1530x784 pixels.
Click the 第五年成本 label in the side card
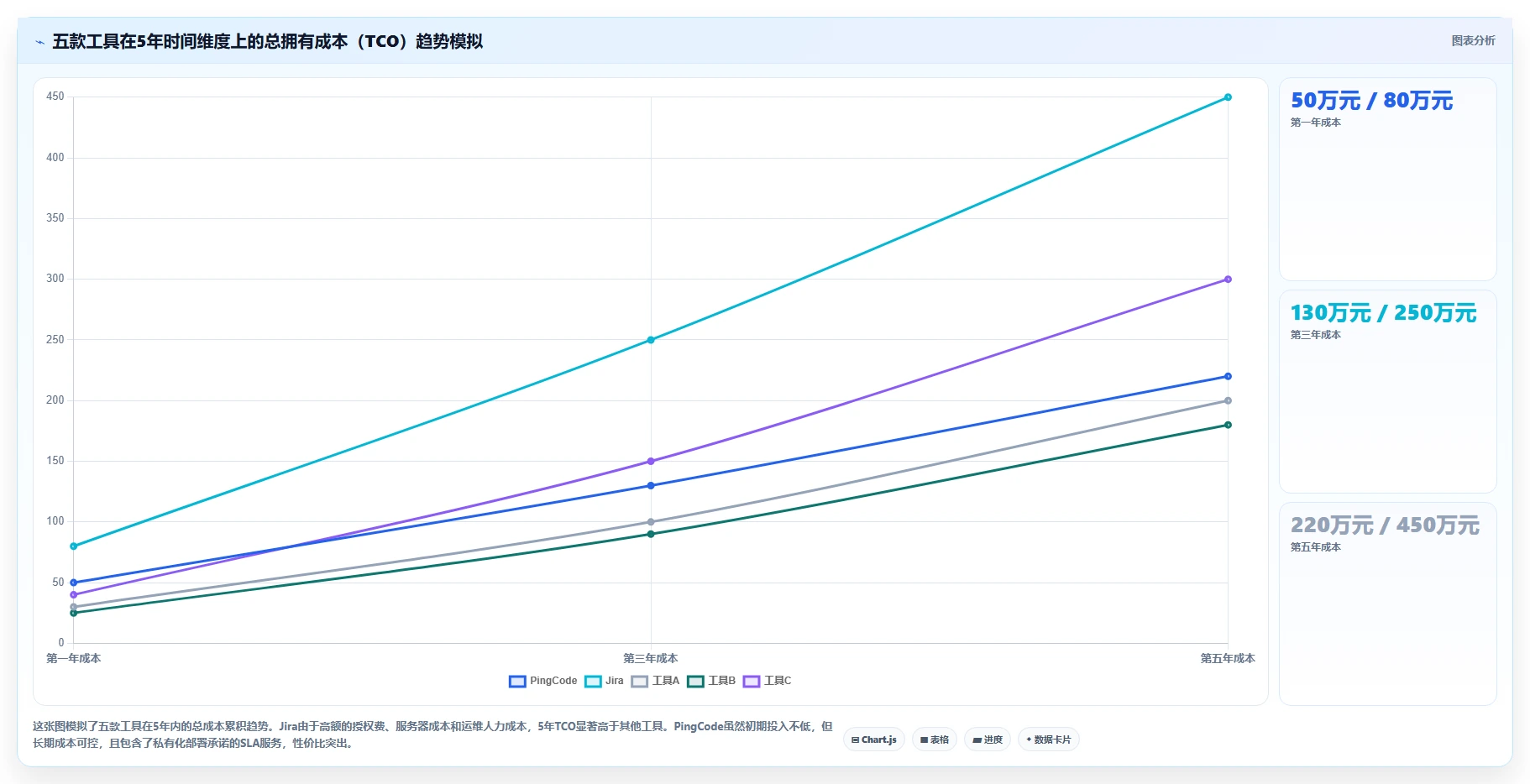(1316, 547)
